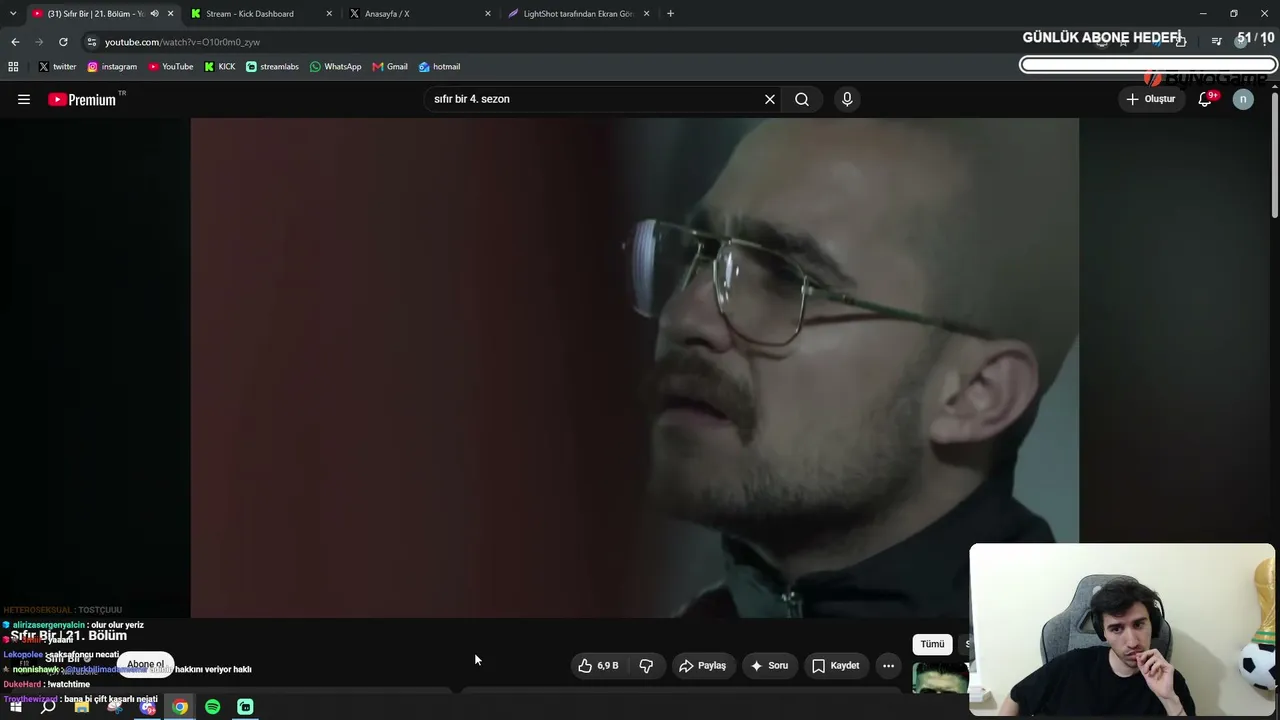1280x720 pixels.
Task: Share the video with Paylaş
Action: click(x=703, y=665)
